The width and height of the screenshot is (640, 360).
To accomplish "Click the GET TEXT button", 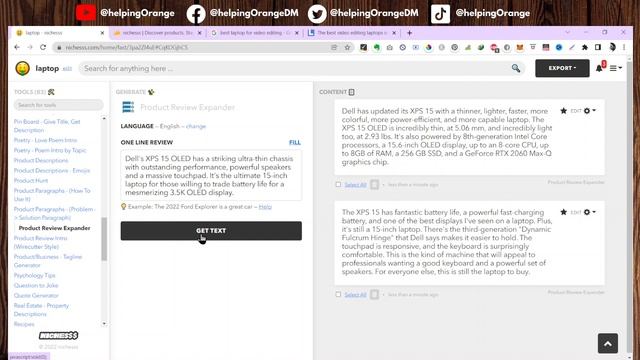I will tap(211, 231).
